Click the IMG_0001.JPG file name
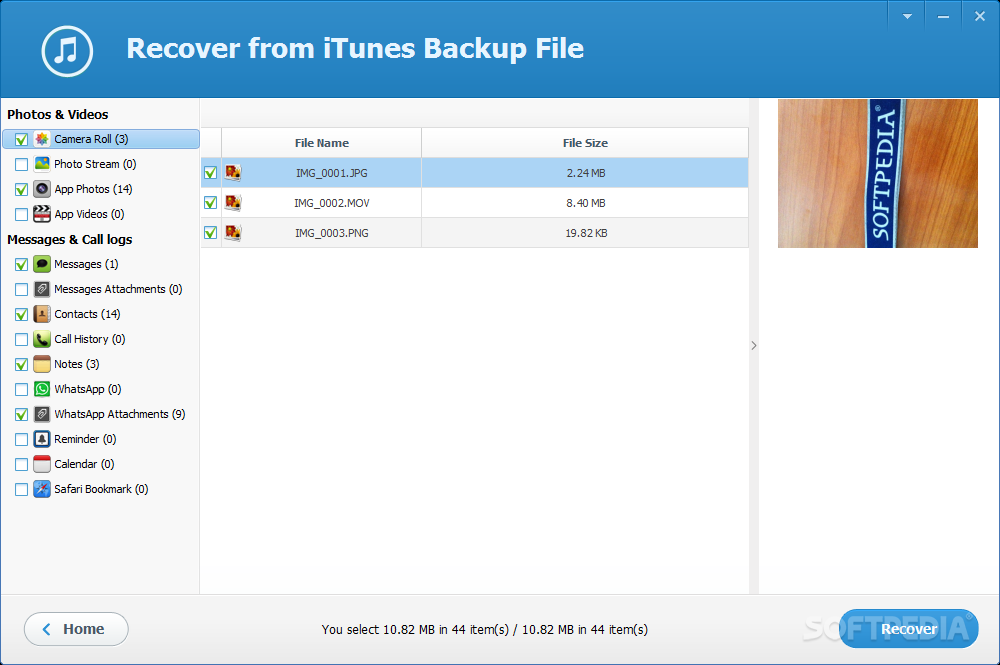 [332, 173]
